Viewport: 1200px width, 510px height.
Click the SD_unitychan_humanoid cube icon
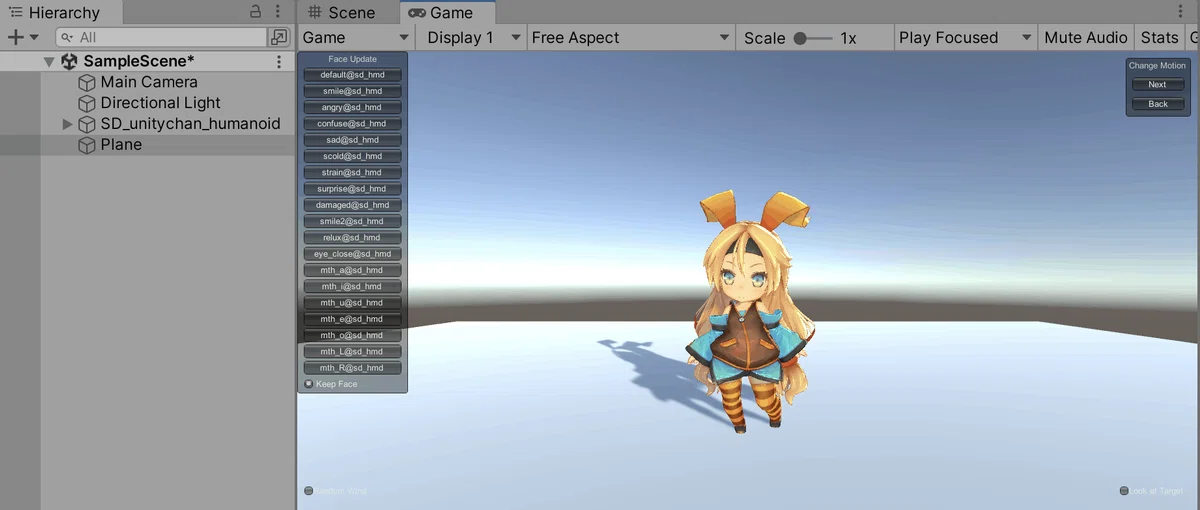coord(87,124)
